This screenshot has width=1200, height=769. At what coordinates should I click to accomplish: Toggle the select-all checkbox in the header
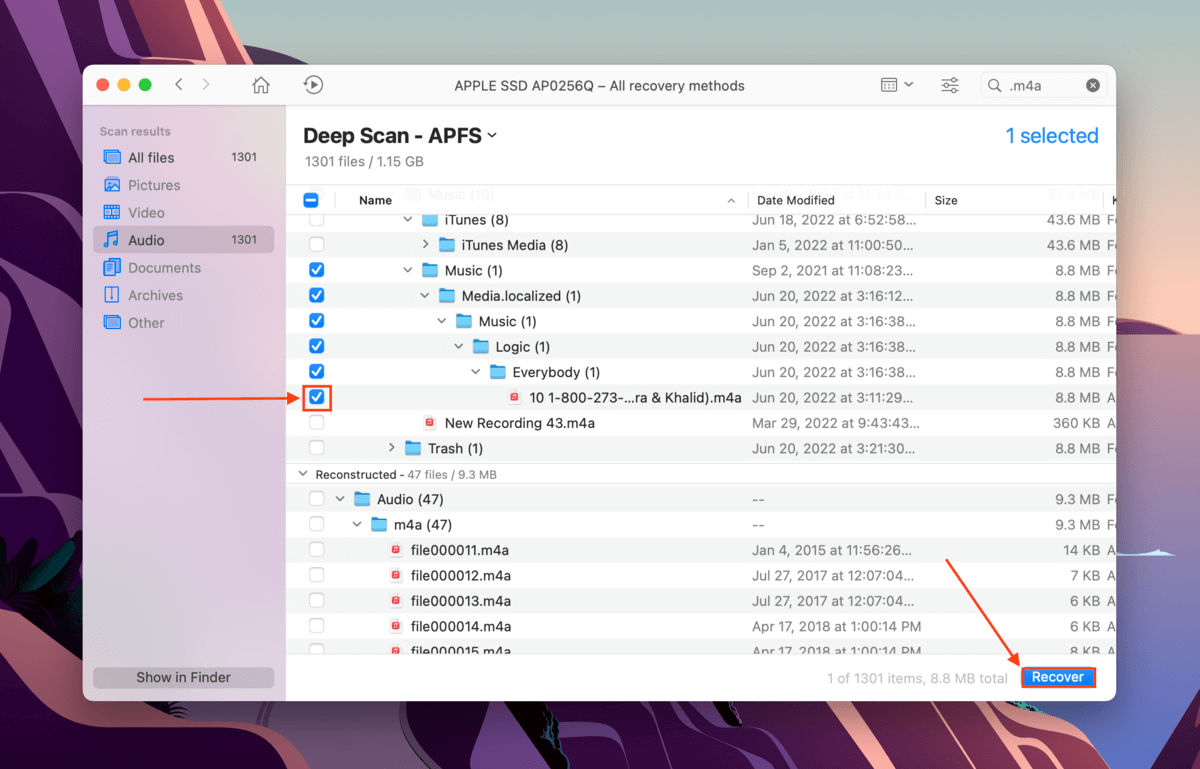311,200
